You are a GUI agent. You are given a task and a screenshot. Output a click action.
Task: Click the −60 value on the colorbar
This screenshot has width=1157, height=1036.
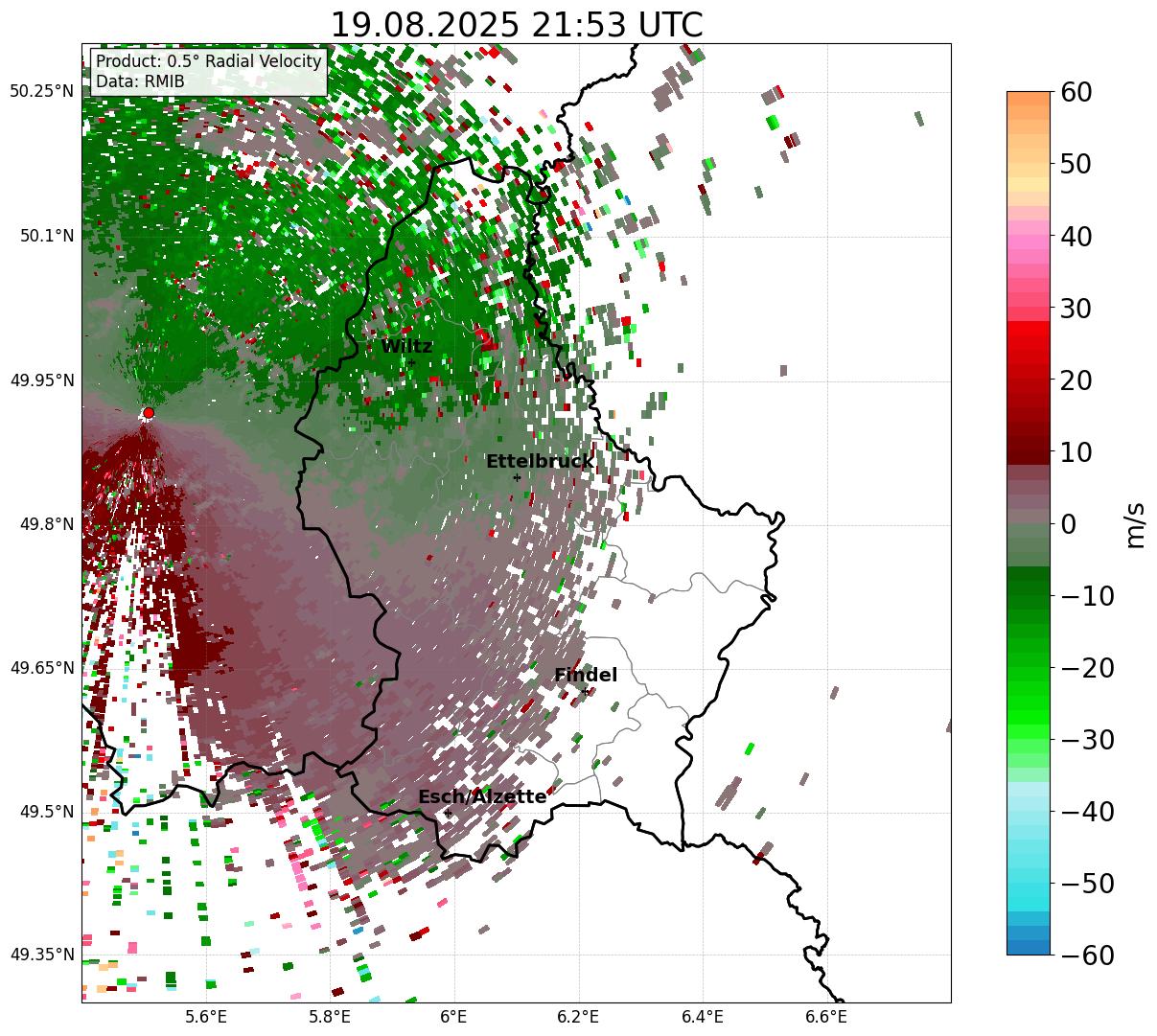coord(1087,955)
